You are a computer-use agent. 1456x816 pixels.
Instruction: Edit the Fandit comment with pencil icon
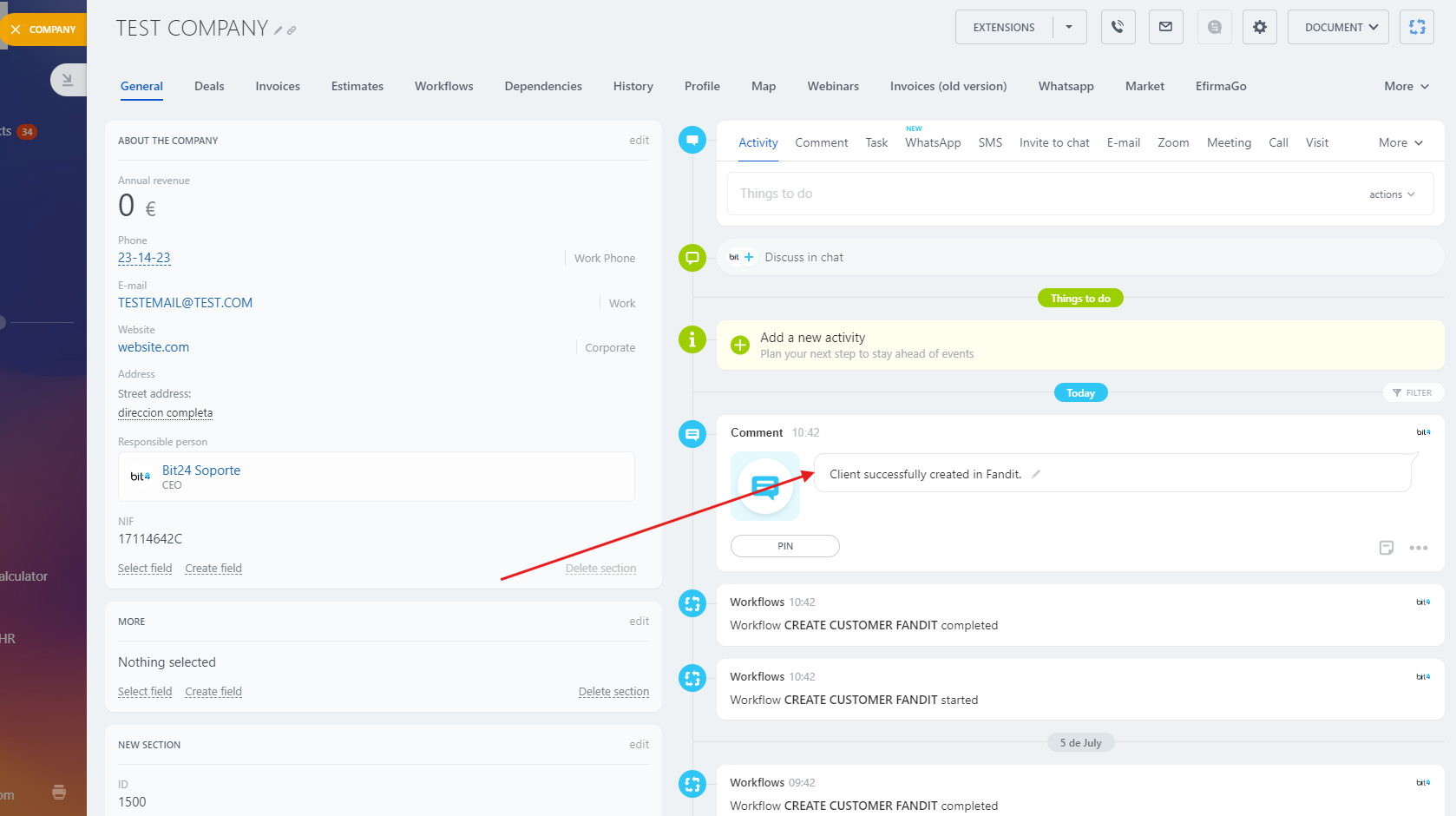pyautogui.click(x=1036, y=474)
